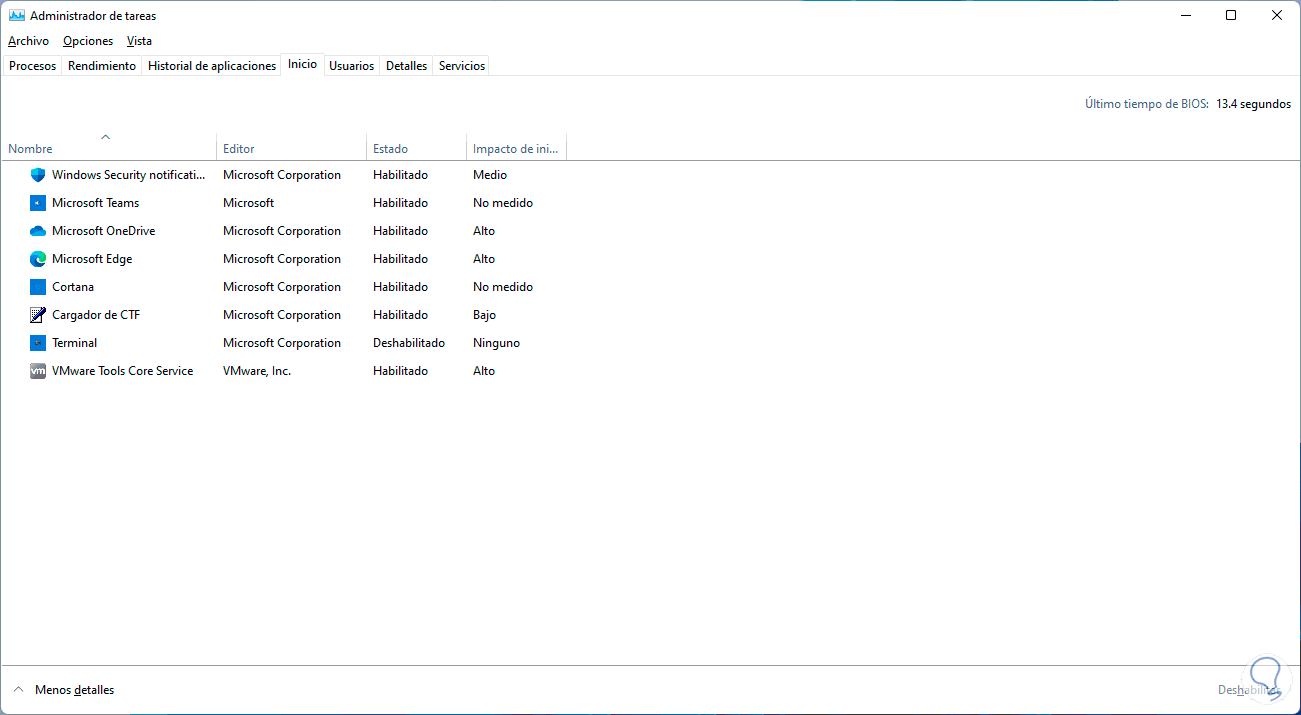
Task: Click the Cargador de CTF icon
Action: 38,315
